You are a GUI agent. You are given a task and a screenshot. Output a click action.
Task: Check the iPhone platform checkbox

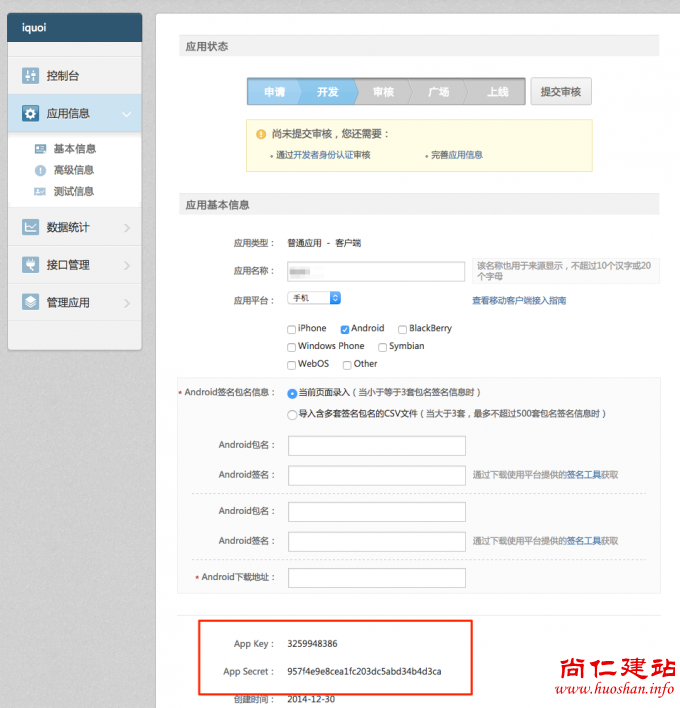(291, 329)
